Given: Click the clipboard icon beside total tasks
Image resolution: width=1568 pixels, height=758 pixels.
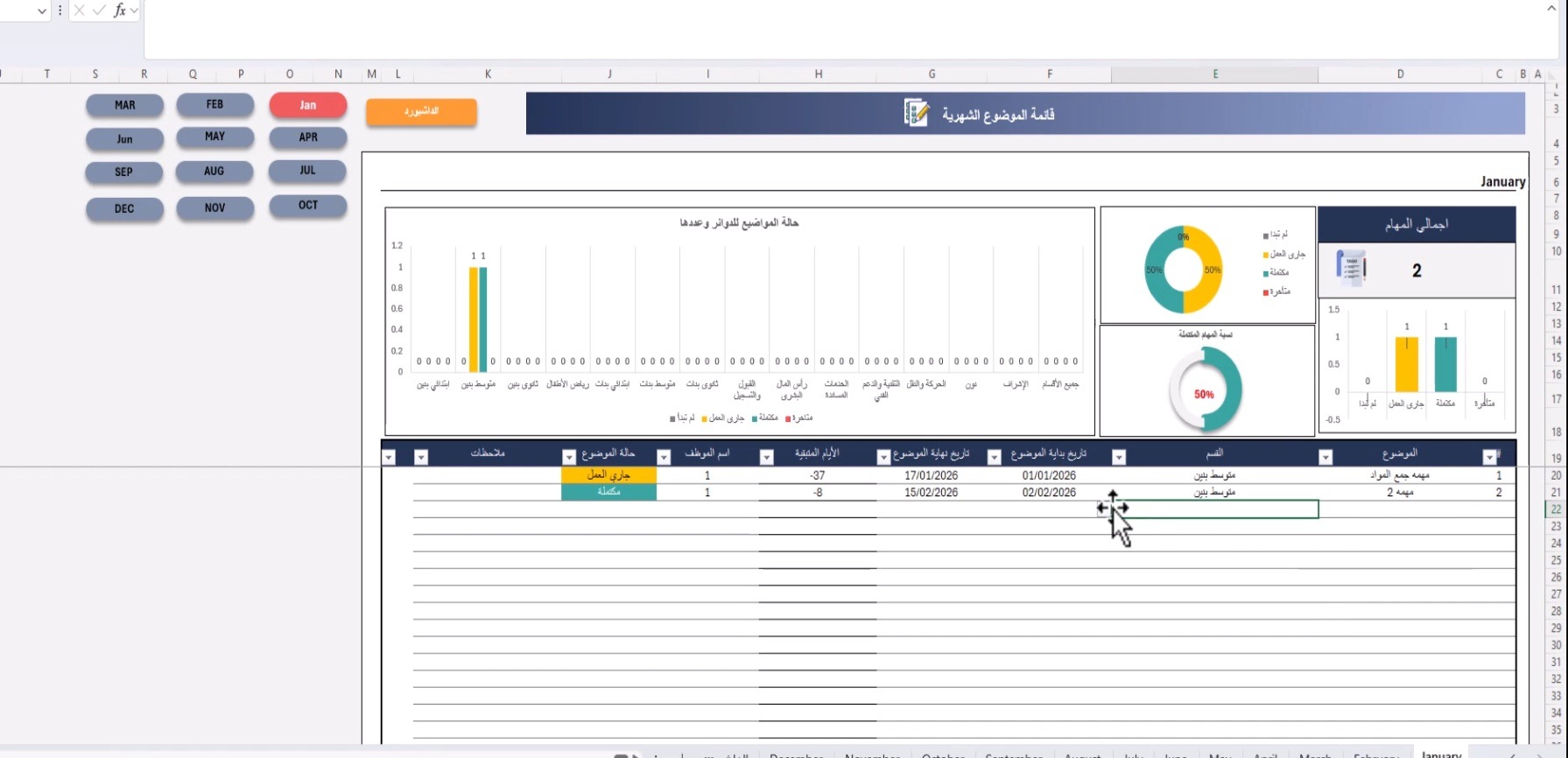Looking at the screenshot, I should [1351, 268].
